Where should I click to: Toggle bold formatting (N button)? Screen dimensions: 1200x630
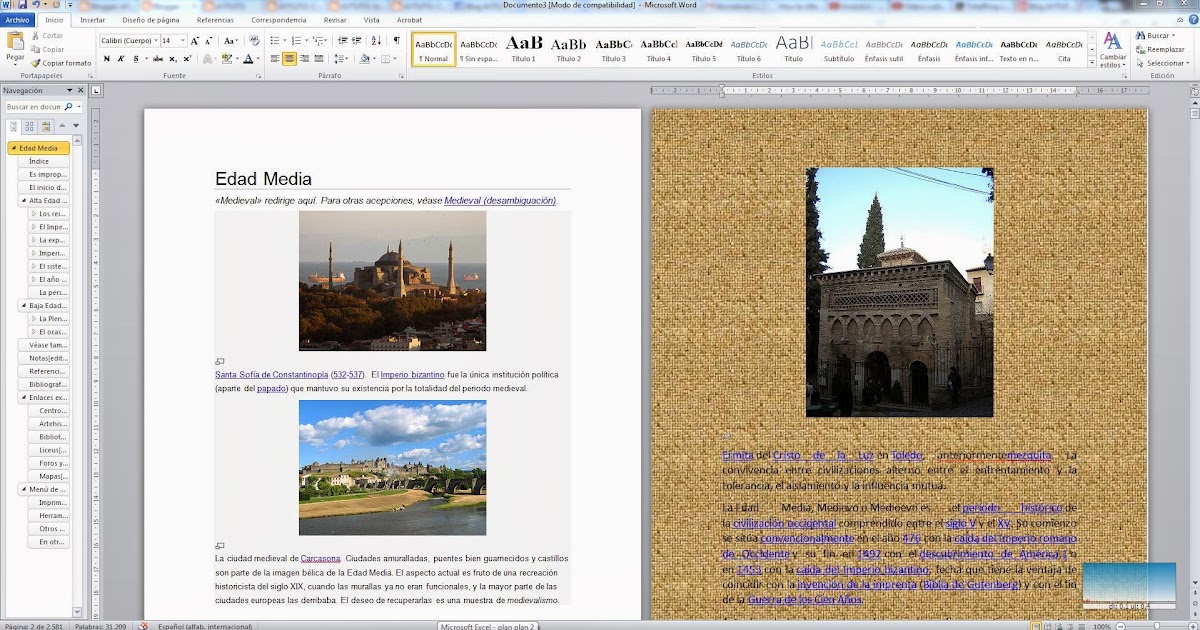[x=106, y=59]
